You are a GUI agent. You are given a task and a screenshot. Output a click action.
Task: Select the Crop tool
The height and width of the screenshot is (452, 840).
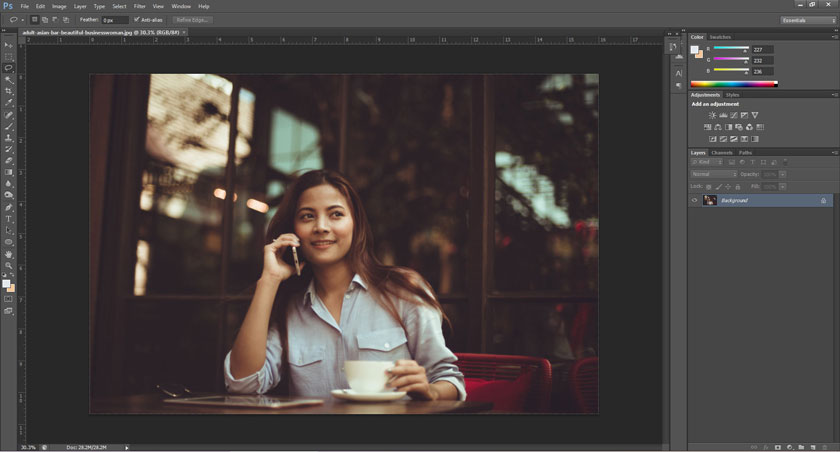click(x=9, y=91)
